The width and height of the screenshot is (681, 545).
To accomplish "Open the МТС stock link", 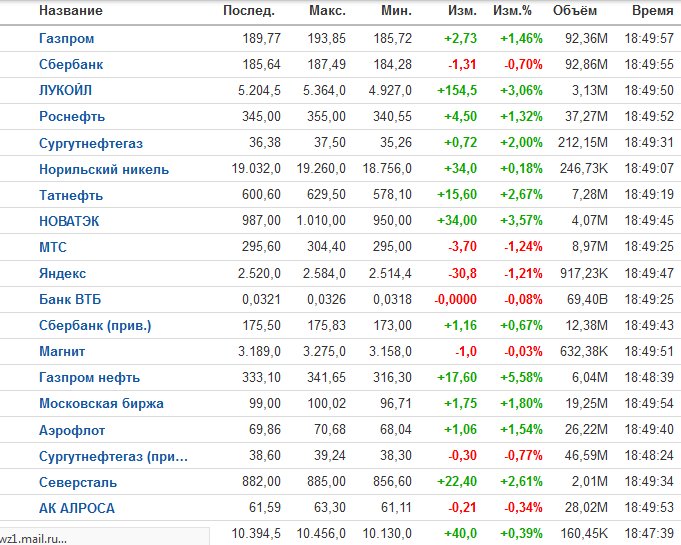I will pos(53,247).
